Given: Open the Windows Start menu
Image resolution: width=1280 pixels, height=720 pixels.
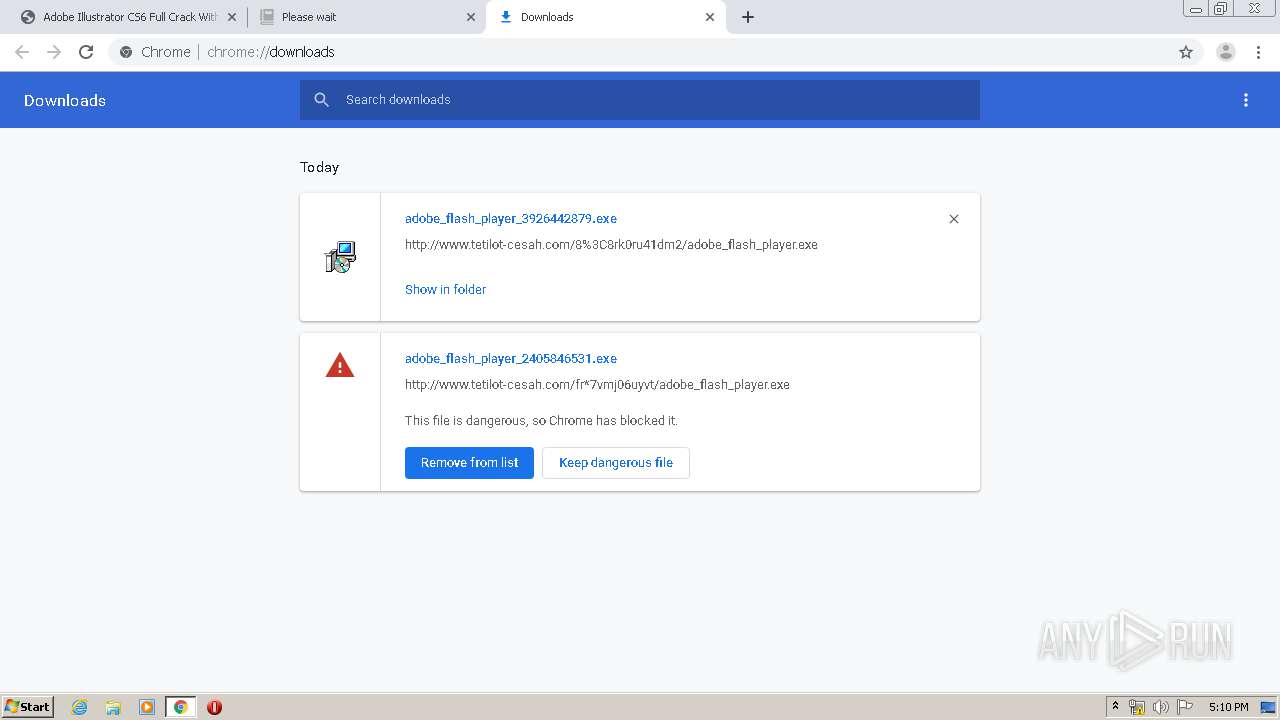Looking at the screenshot, I should (x=27, y=706).
